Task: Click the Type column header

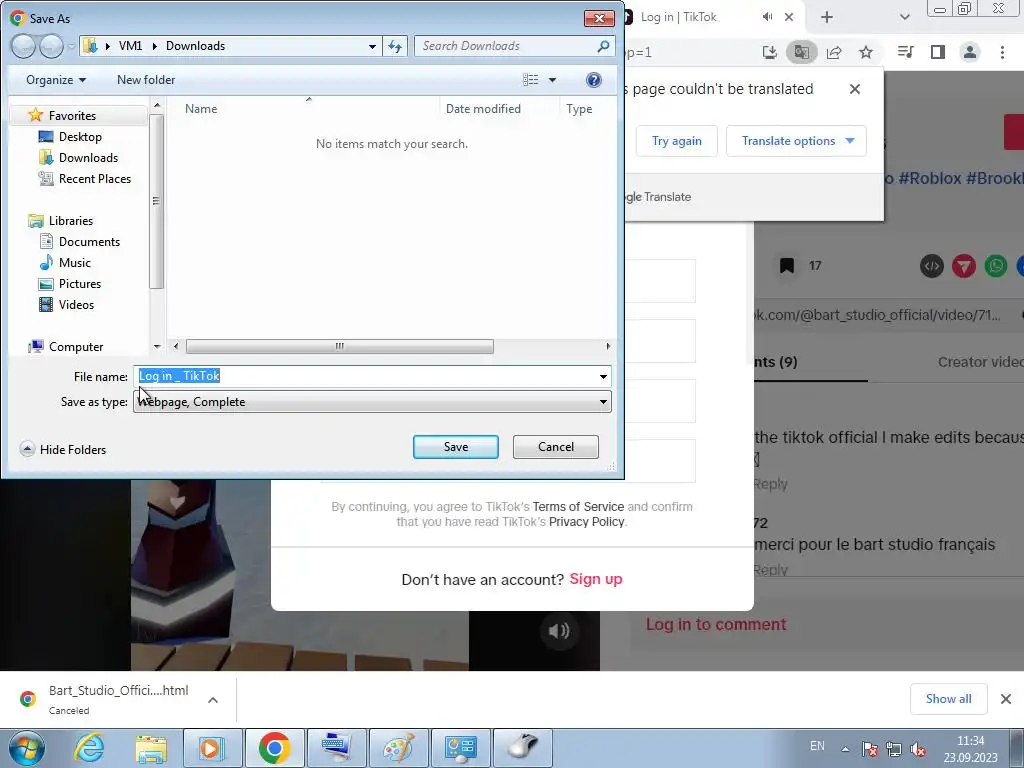Action: click(x=579, y=109)
